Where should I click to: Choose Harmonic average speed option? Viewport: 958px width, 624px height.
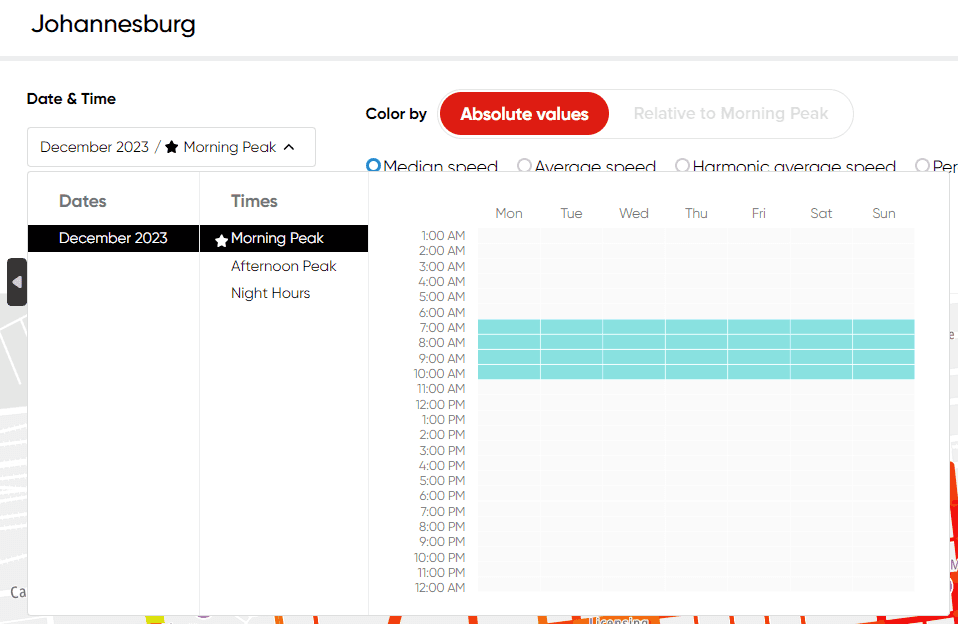tap(682, 166)
